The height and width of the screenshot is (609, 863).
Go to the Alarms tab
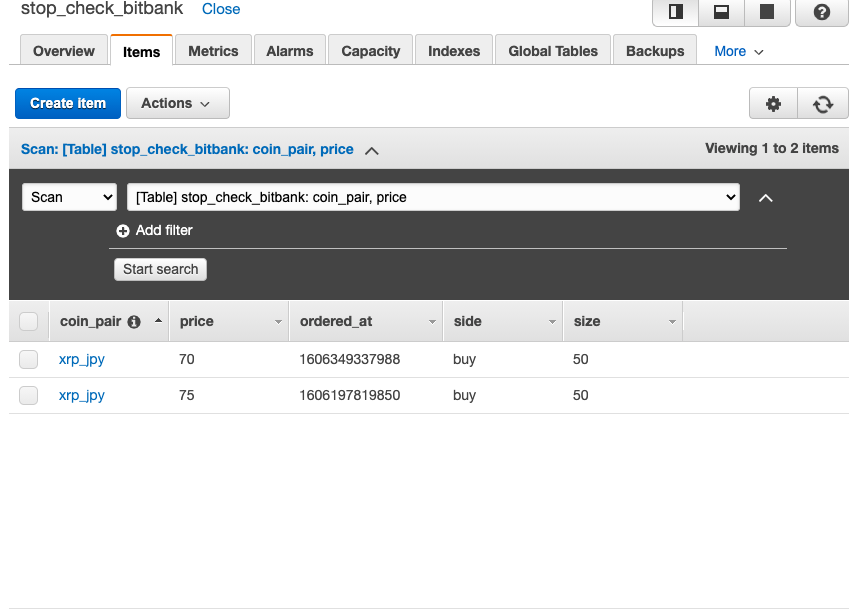[x=290, y=51]
